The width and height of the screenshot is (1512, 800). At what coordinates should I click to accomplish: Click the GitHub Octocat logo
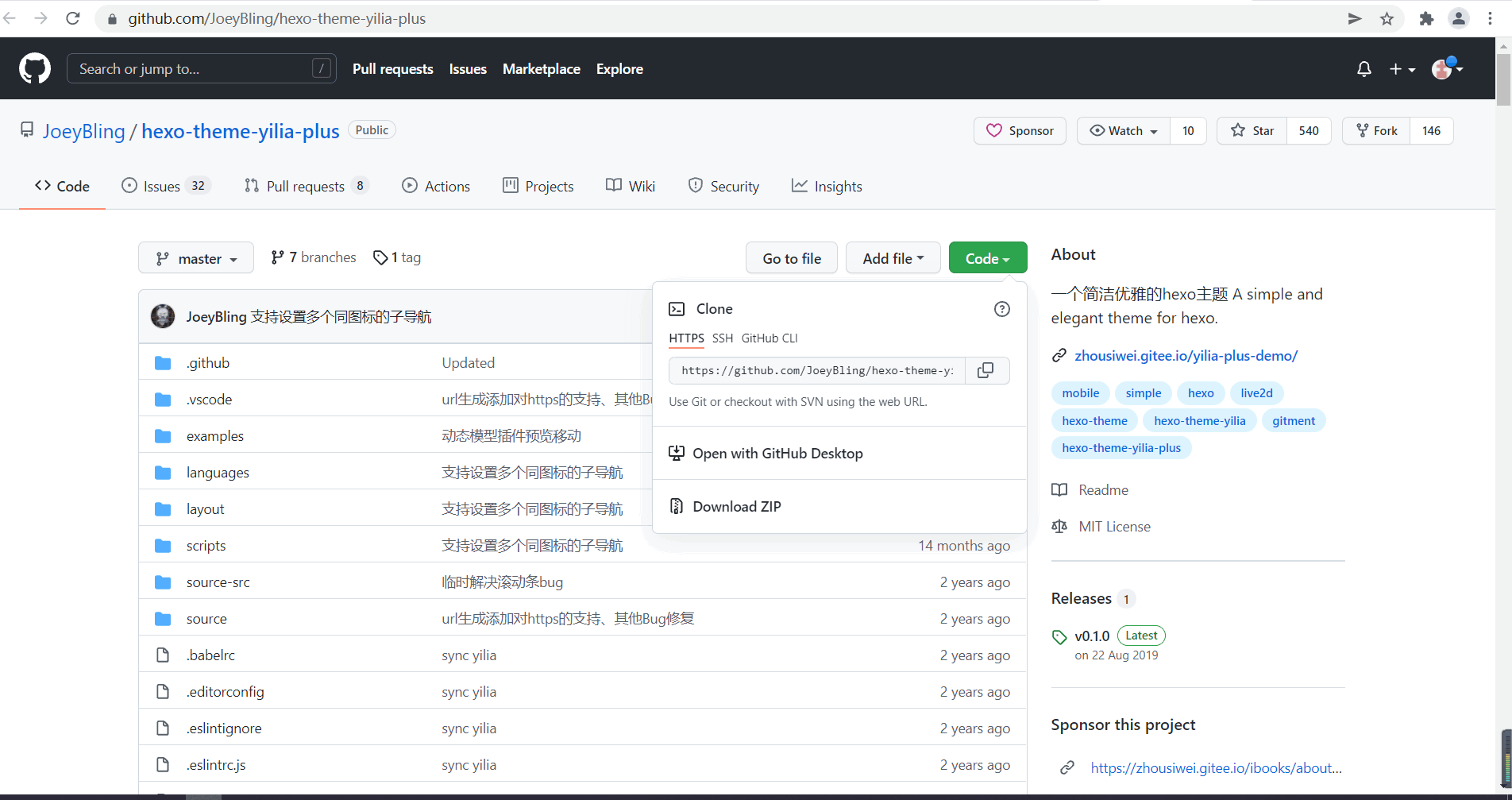tap(35, 69)
